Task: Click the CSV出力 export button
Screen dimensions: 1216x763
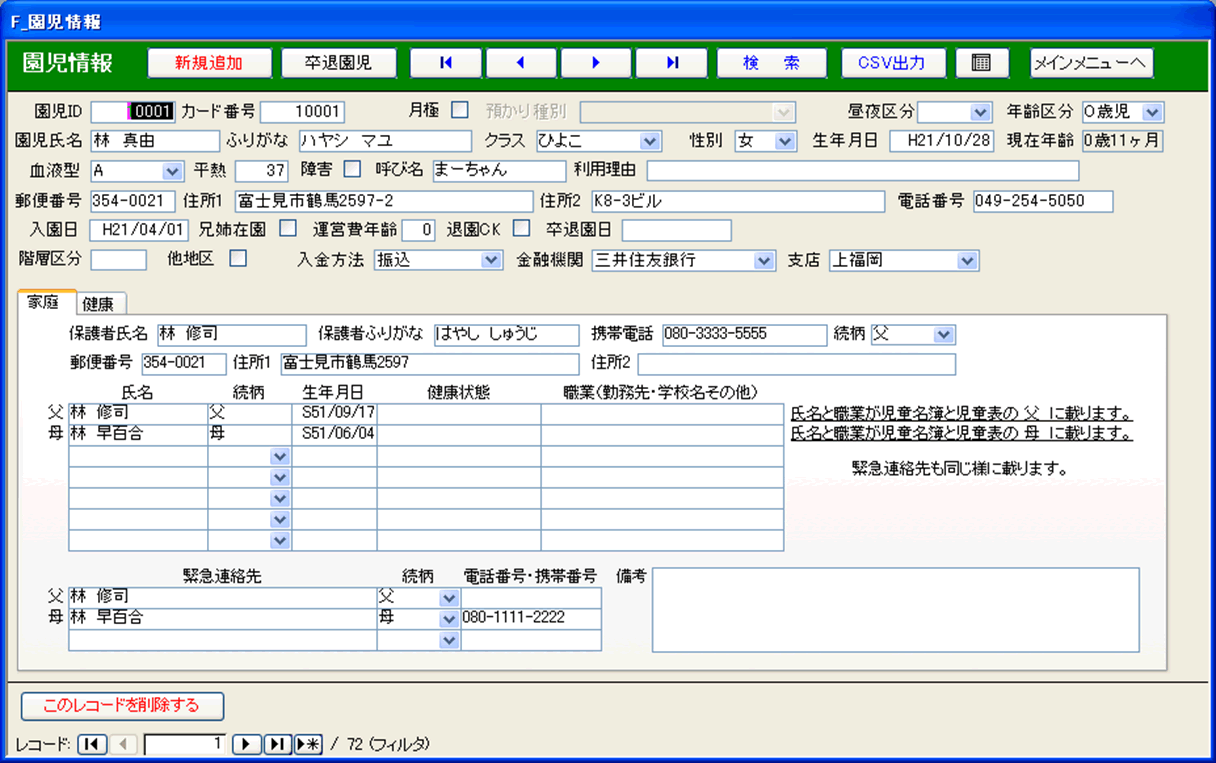Action: [x=892, y=63]
